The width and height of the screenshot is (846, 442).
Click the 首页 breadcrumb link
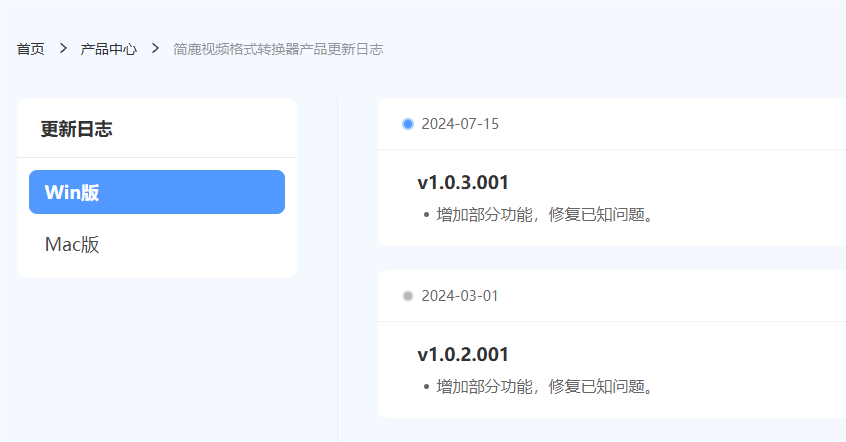[31, 49]
